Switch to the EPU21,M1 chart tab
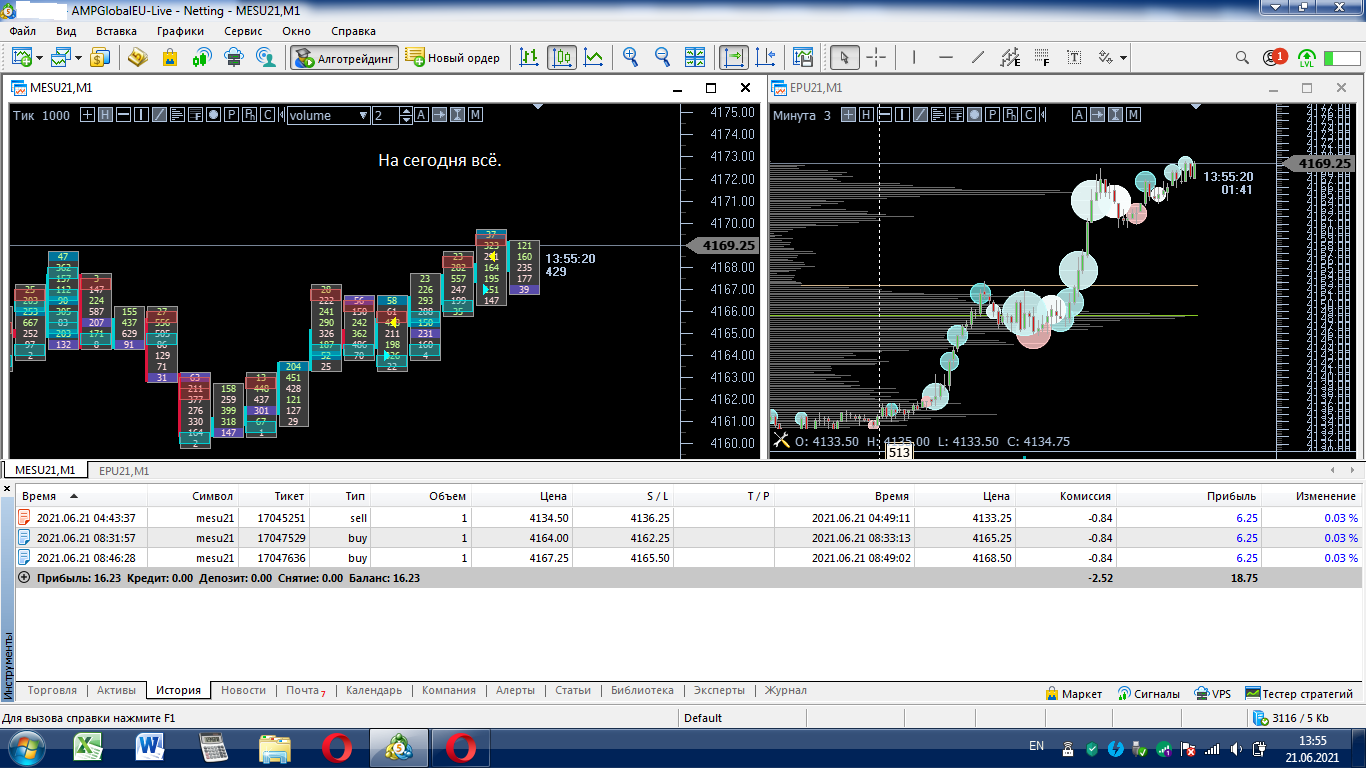This screenshot has width=1366, height=768. [x=124, y=470]
